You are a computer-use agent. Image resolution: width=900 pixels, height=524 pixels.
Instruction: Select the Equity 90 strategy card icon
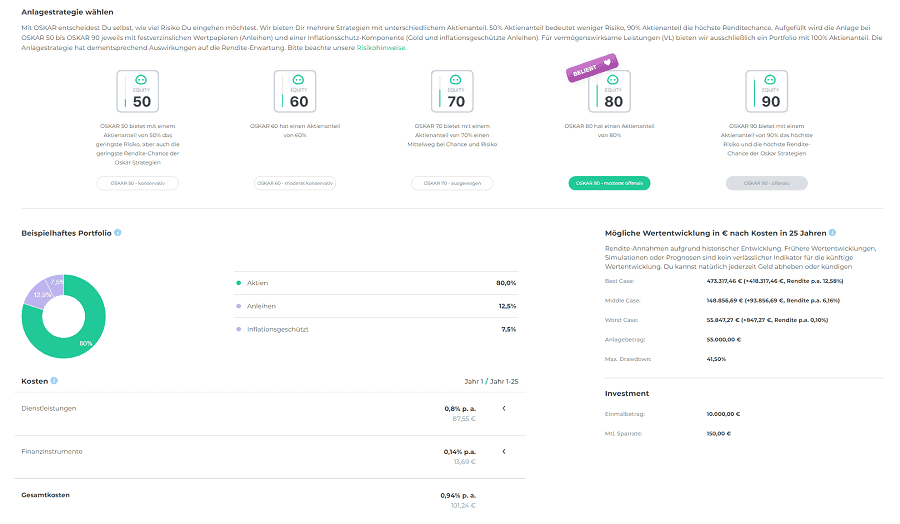[767, 91]
